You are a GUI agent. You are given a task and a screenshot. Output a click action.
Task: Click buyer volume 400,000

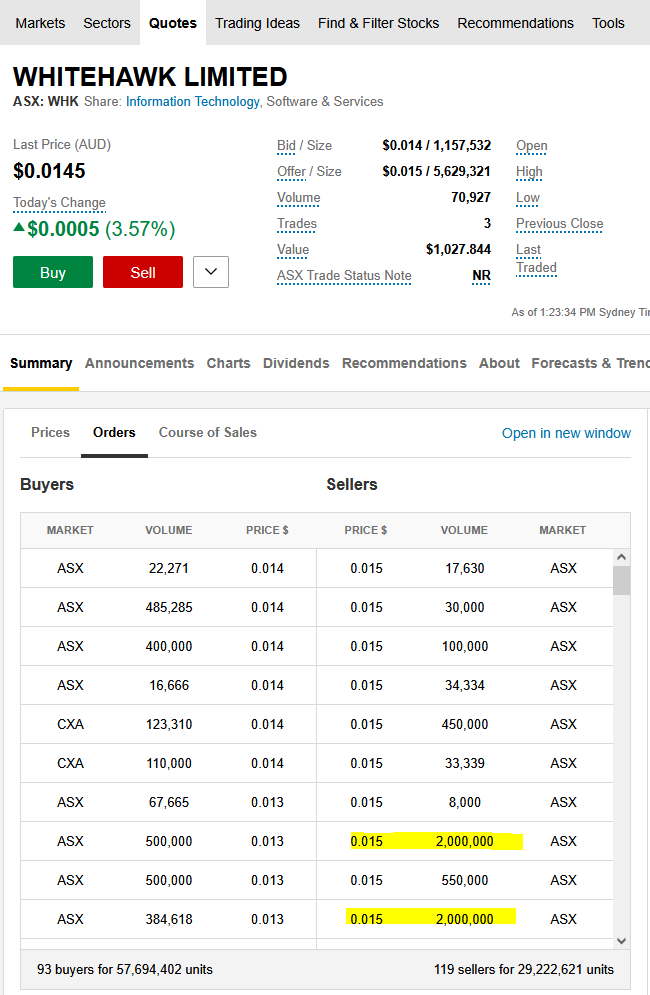click(169, 647)
